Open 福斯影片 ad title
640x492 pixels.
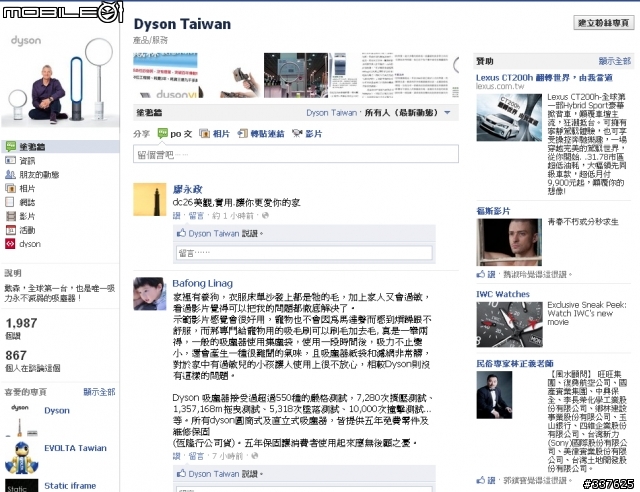coord(493,211)
